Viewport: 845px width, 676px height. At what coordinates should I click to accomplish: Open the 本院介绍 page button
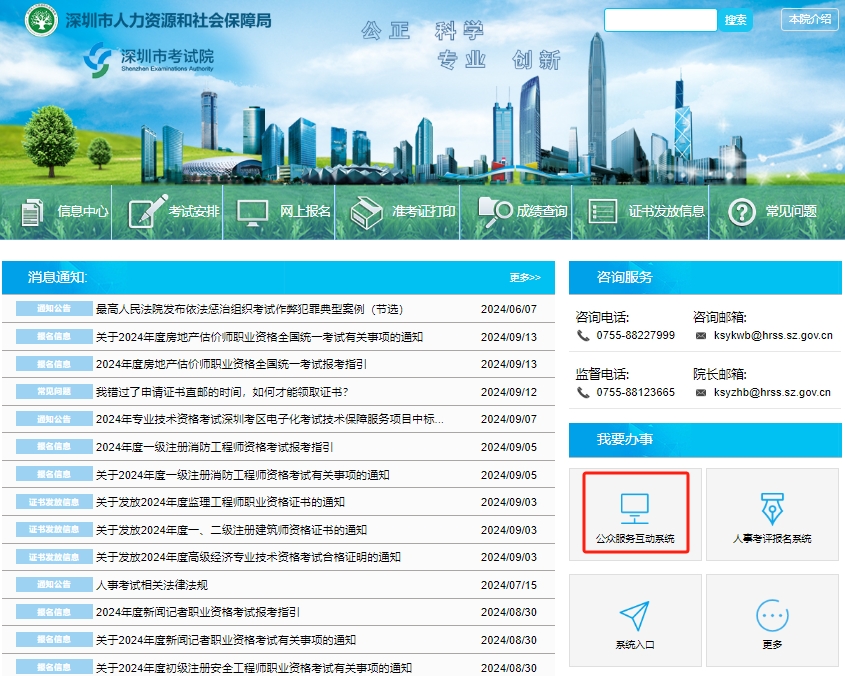click(x=809, y=20)
